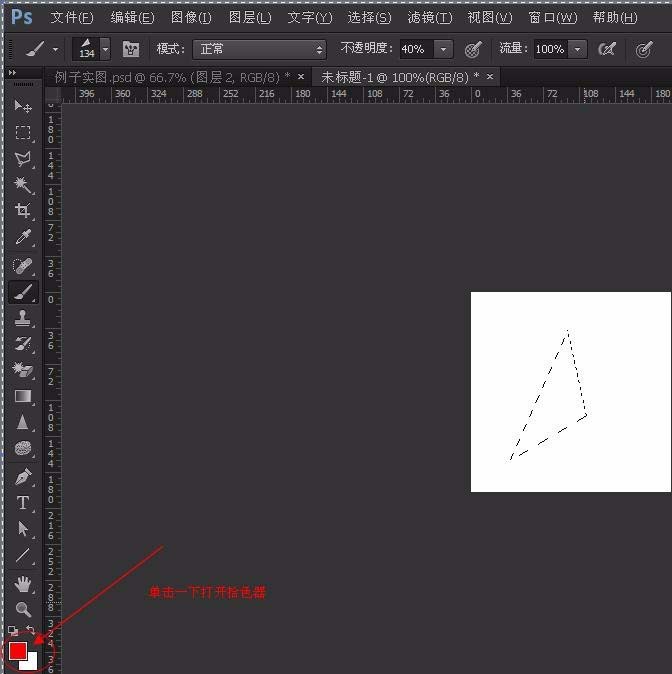Switch to the 例子实图.psd tab
Image resolution: width=672 pixels, height=674 pixels.
coord(172,77)
